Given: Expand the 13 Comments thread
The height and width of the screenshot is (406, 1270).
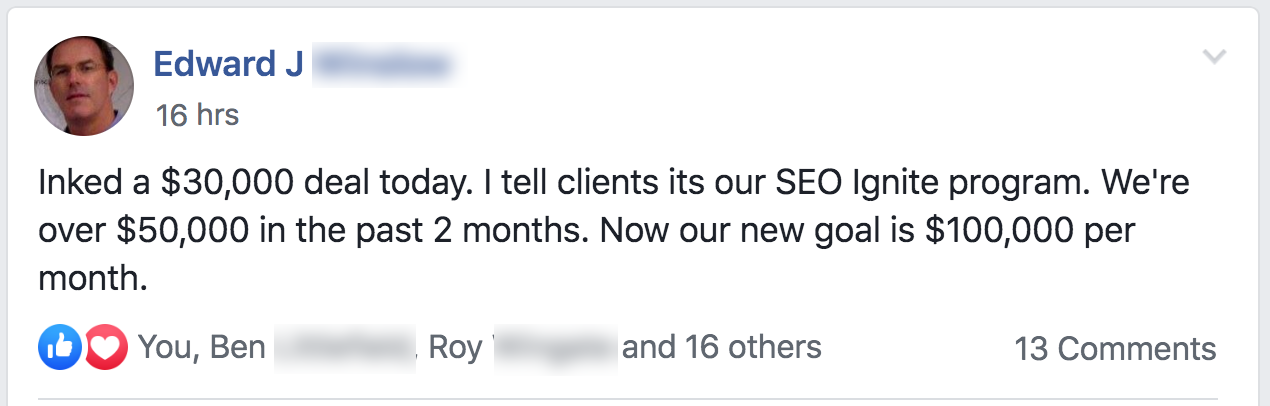Looking at the screenshot, I should click(1115, 349).
